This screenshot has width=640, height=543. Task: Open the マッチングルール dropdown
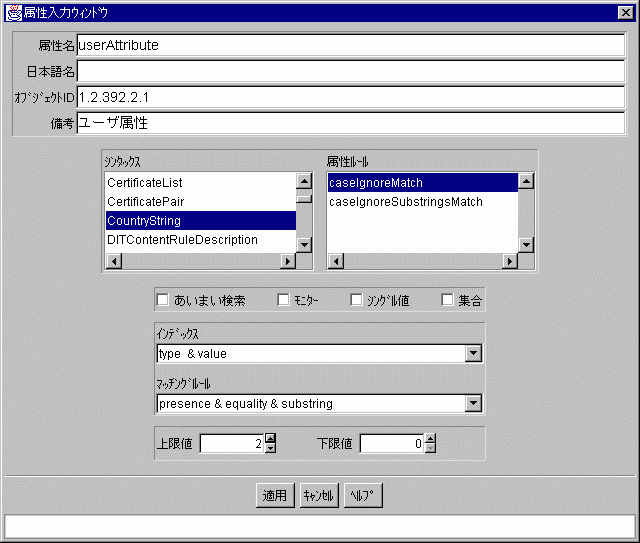click(x=473, y=403)
